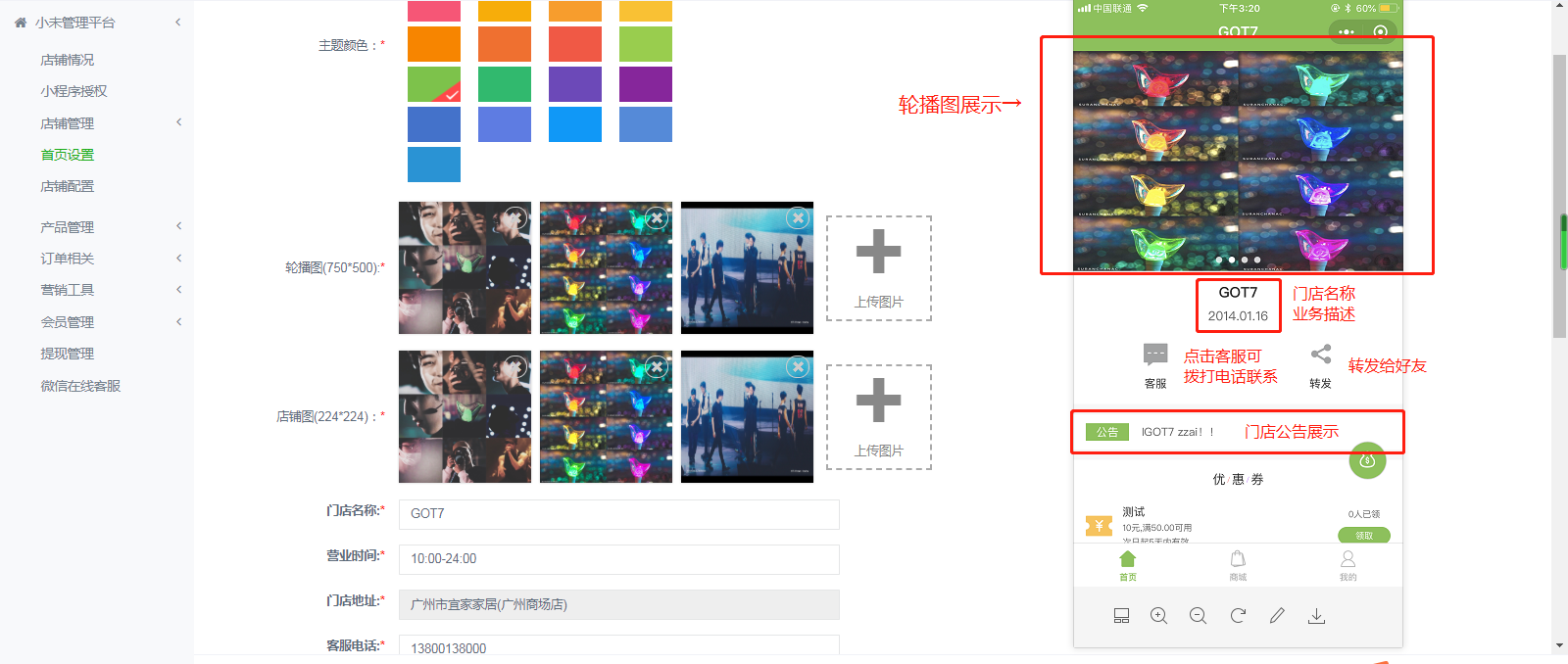The height and width of the screenshot is (664, 1568).
Task: Click the rotate icon in preview toolbar
Action: 1238,616
